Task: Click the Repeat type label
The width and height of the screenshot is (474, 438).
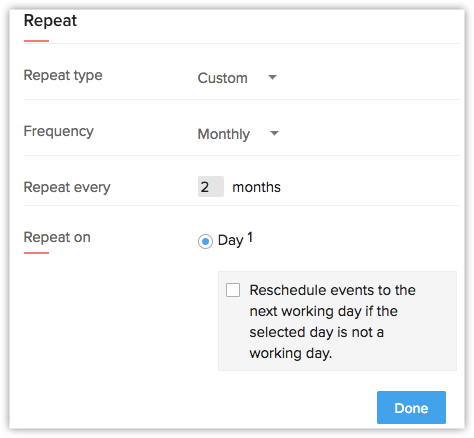Action: pyautogui.click(x=63, y=75)
